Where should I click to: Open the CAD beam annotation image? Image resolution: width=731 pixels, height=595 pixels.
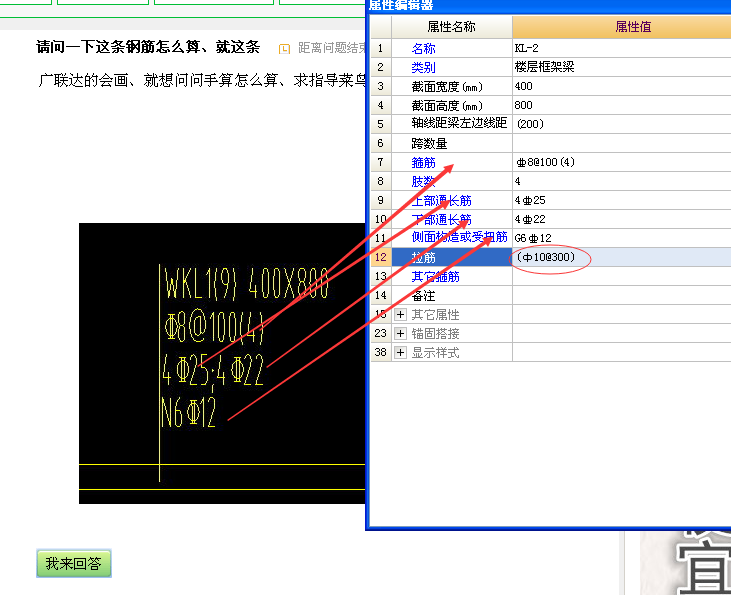[222, 363]
